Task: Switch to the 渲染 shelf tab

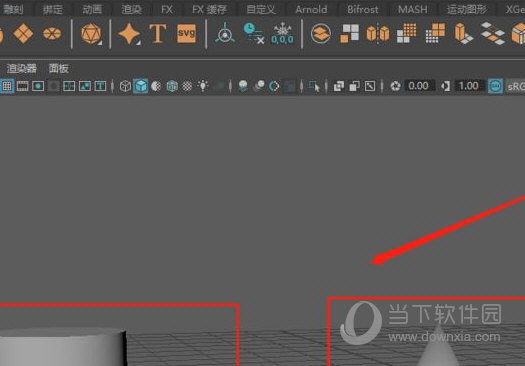Action: click(132, 9)
